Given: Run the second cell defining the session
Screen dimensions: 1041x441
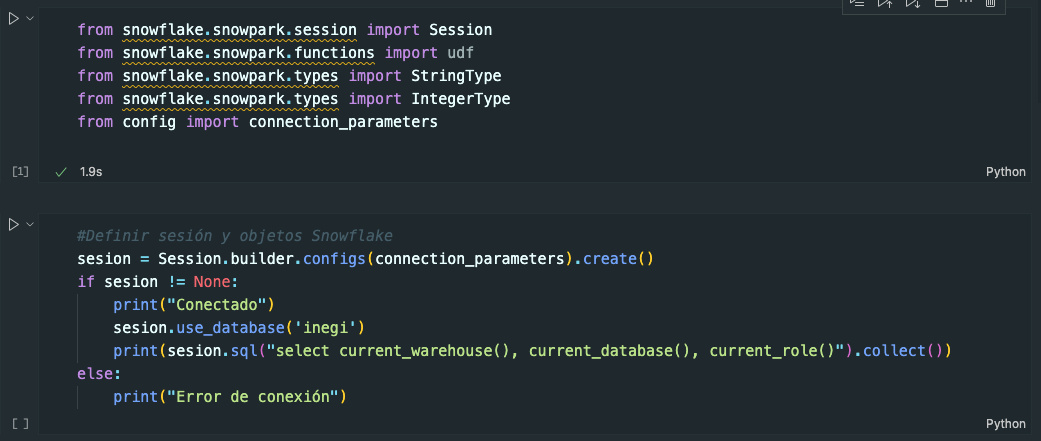Looking at the screenshot, I should (14, 224).
